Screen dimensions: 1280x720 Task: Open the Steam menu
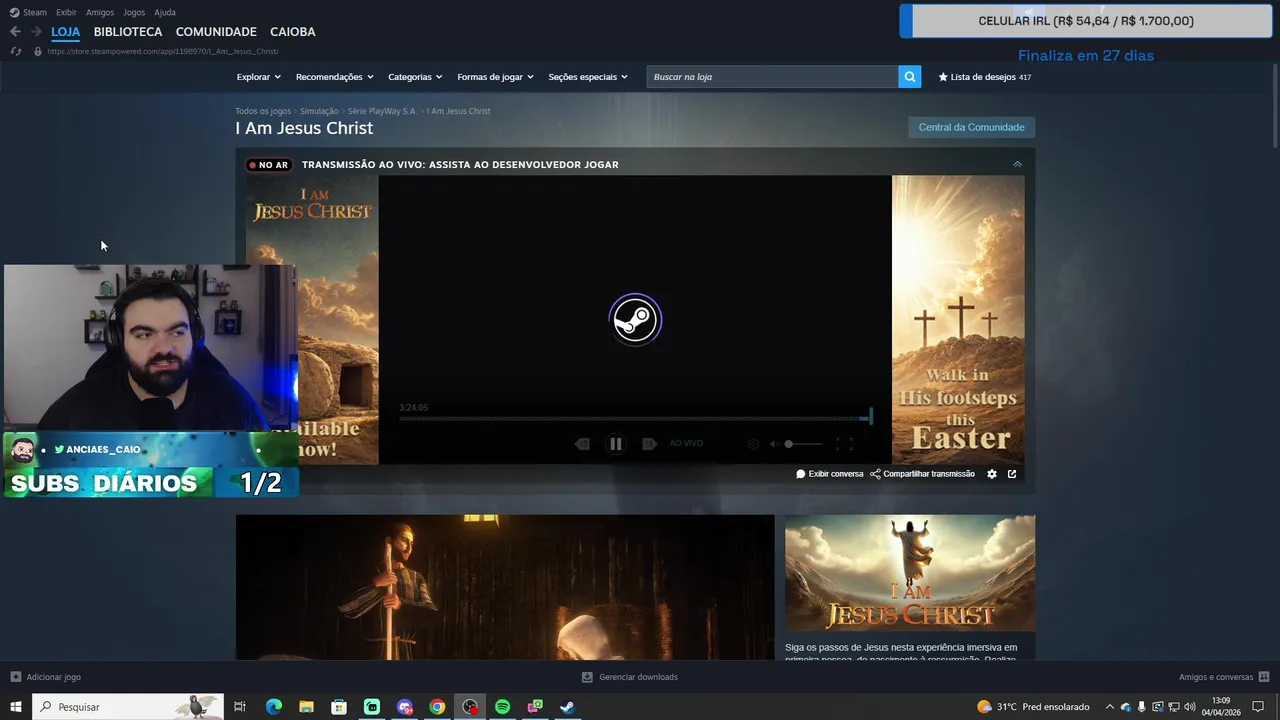coord(28,12)
